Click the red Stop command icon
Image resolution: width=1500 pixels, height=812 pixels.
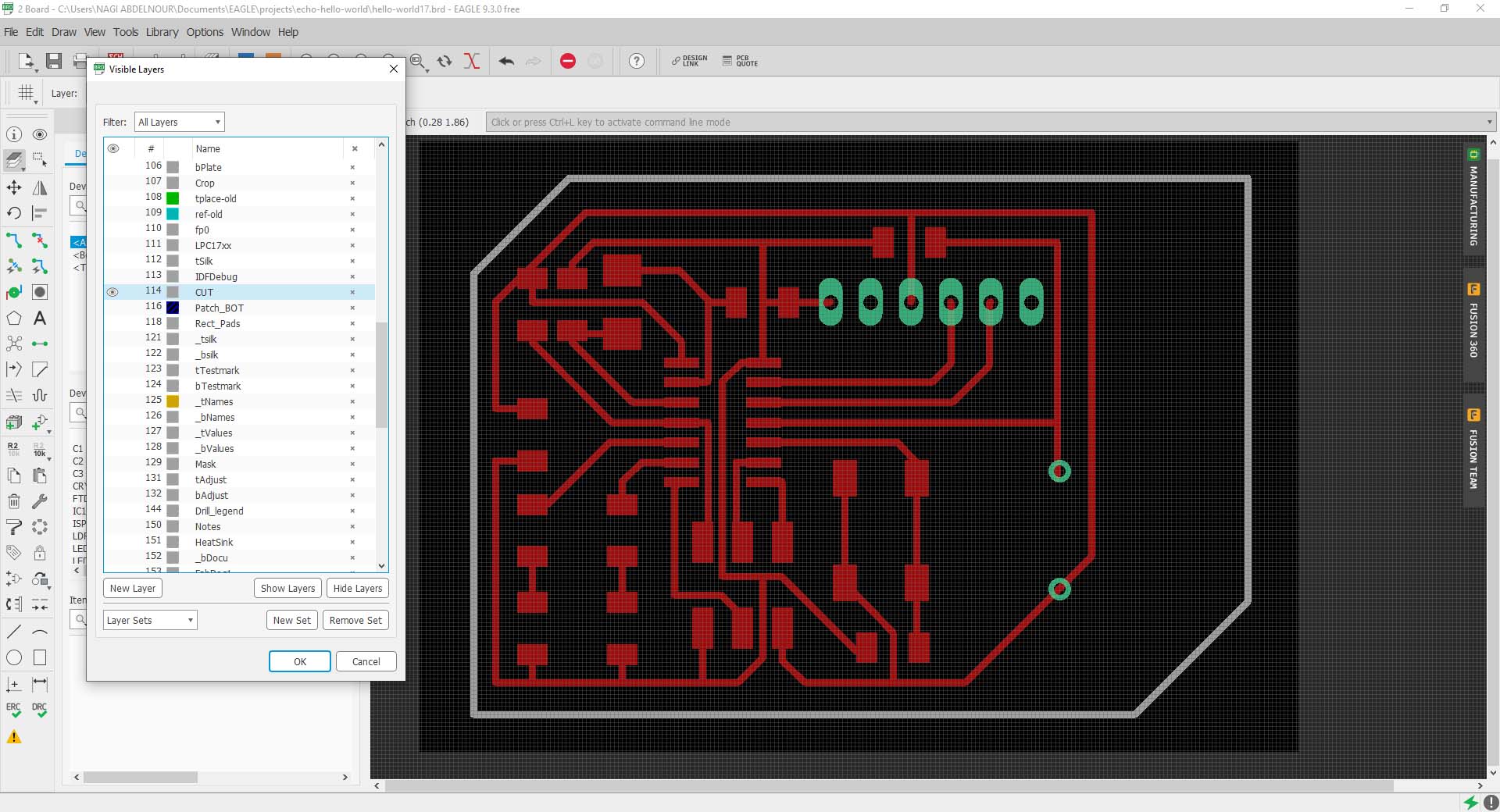(568, 61)
